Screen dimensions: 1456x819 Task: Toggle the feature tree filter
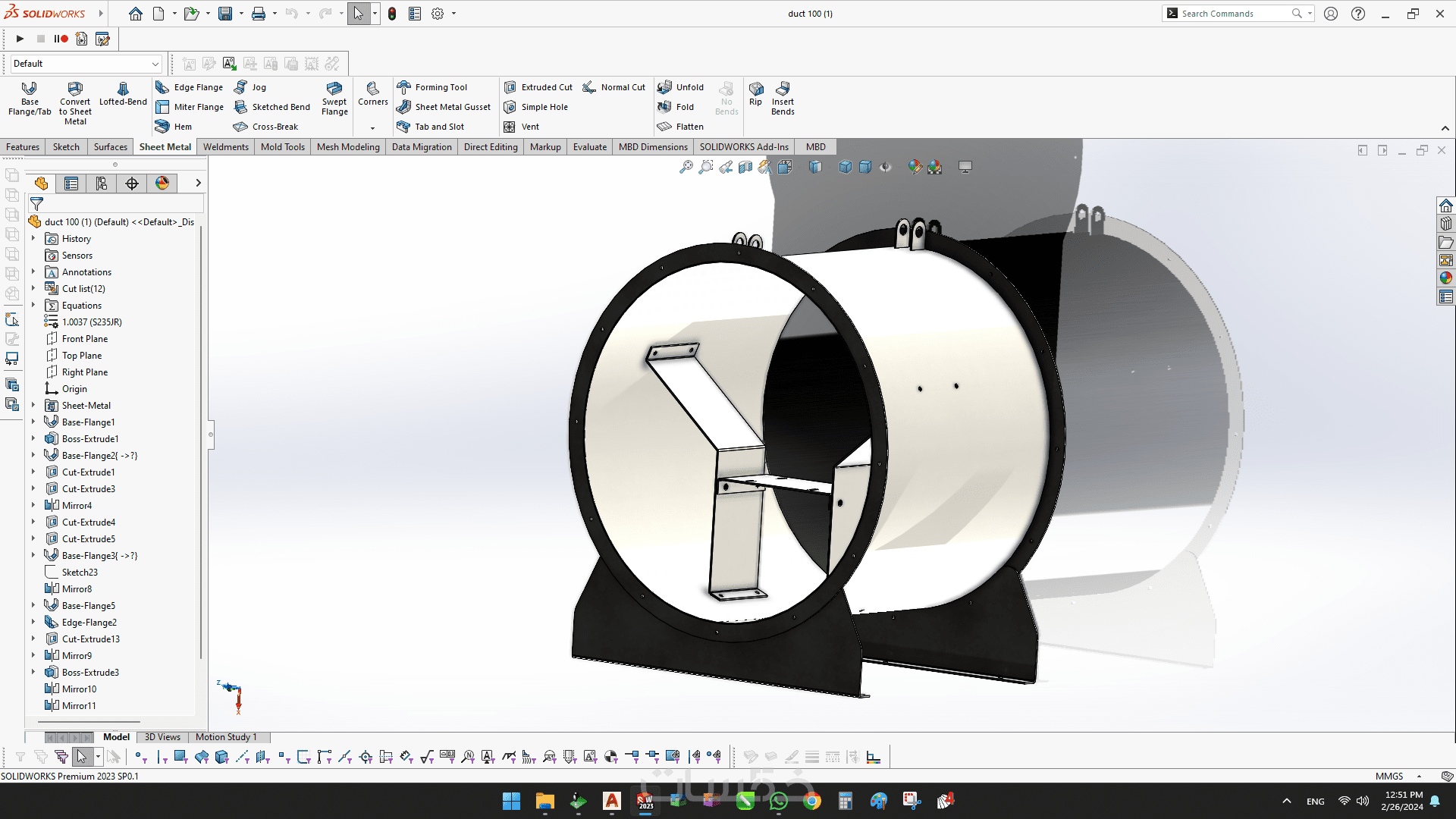pos(36,204)
